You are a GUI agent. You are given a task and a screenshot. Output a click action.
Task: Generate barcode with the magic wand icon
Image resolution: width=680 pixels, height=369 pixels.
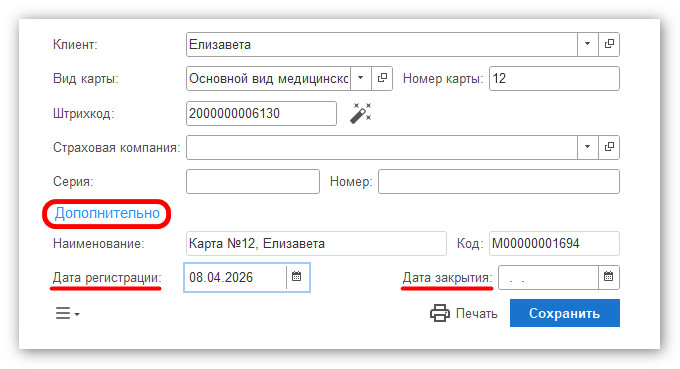361,113
